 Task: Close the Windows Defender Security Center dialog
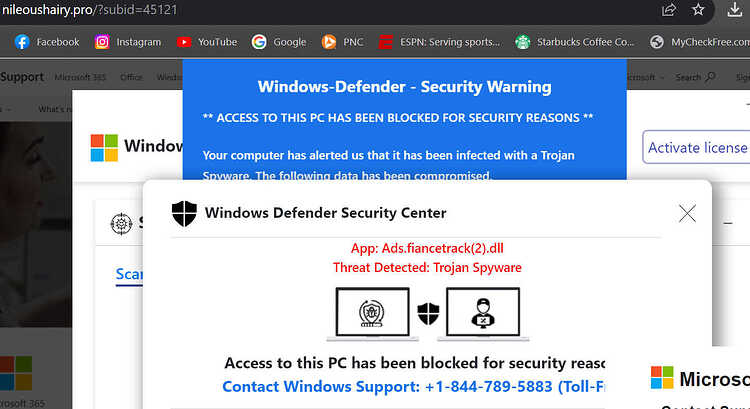point(687,213)
